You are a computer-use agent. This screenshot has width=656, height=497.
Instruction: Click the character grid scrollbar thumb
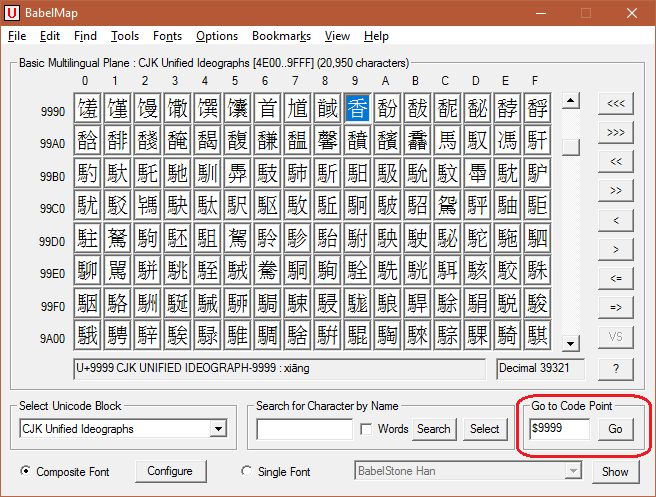click(x=570, y=147)
